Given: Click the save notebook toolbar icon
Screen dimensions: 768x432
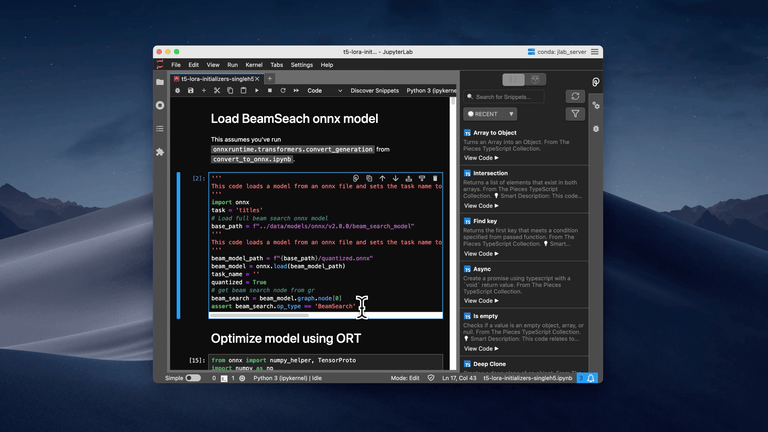Looking at the screenshot, I should coord(191,90).
